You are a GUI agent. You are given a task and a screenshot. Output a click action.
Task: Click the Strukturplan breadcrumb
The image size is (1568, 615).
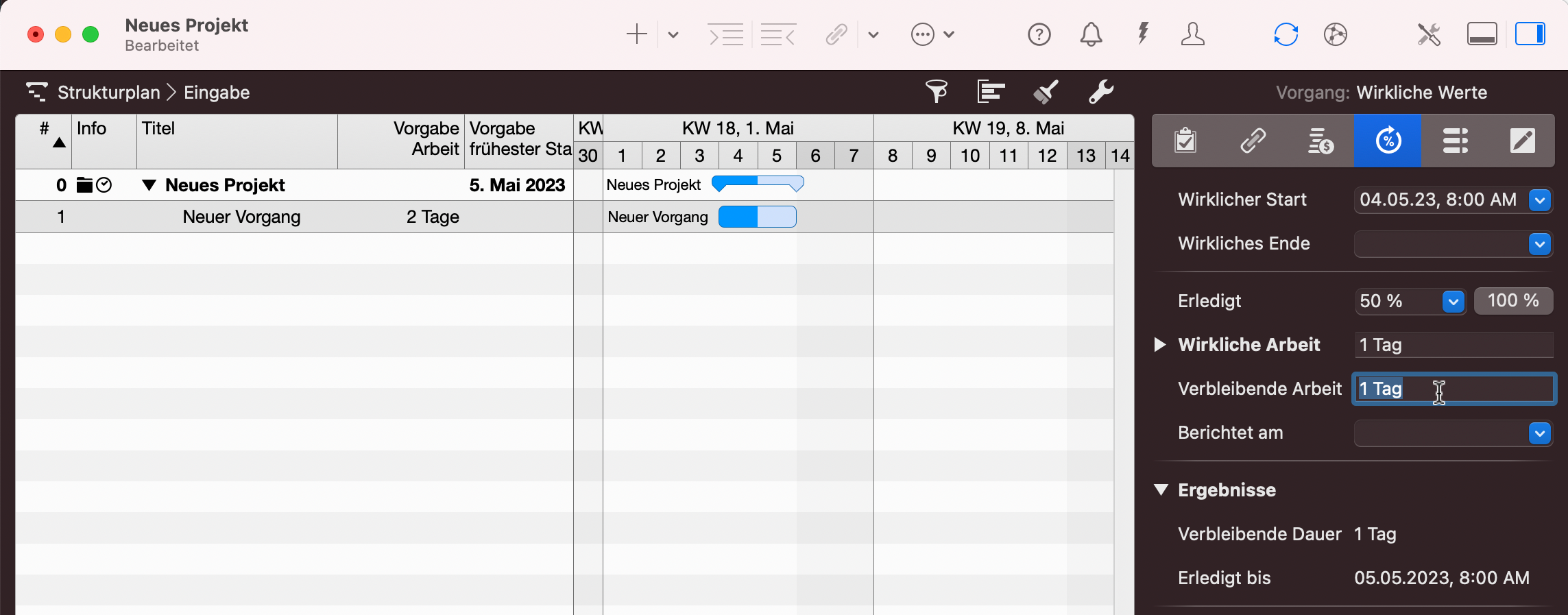108,93
